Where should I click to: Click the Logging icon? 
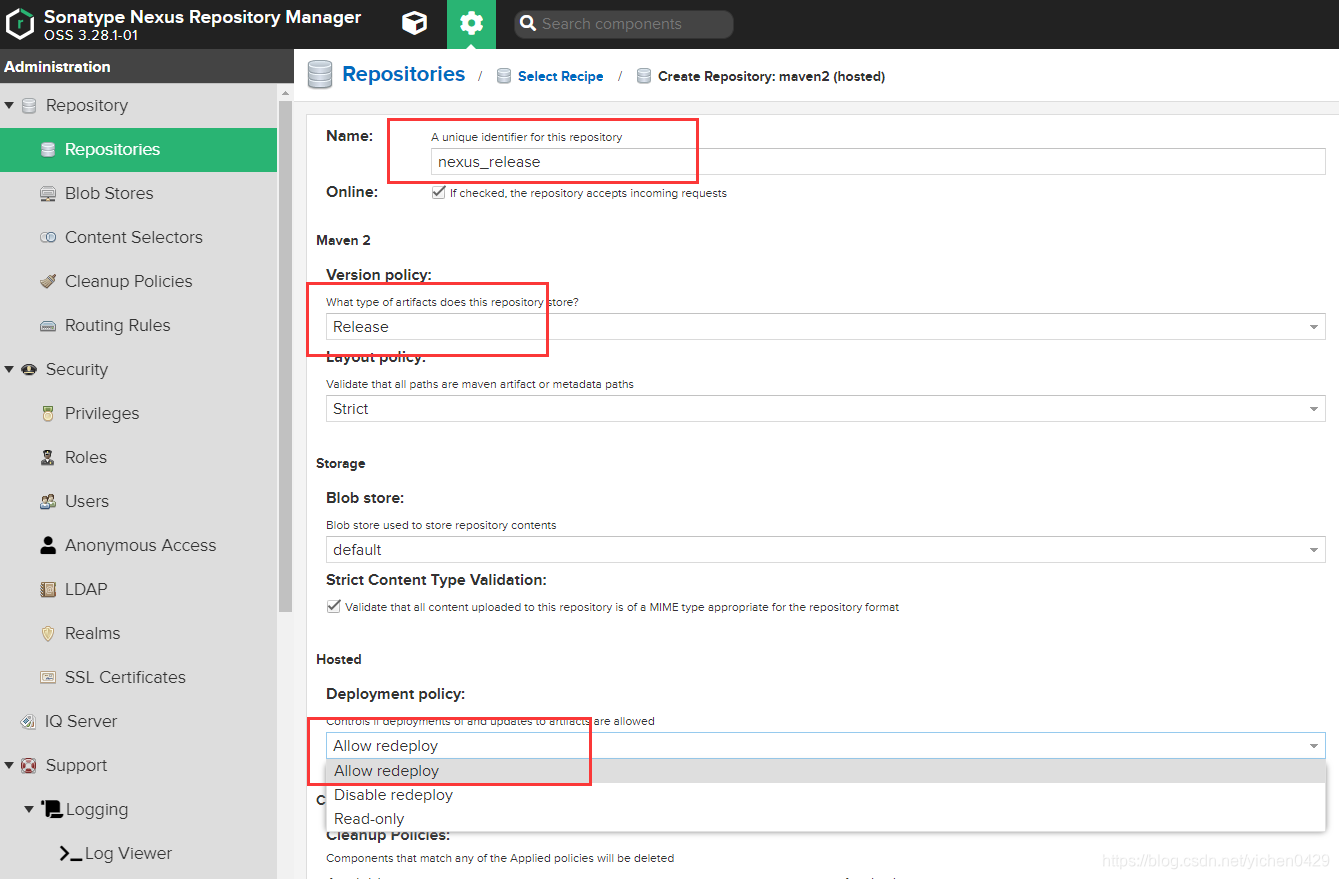pos(52,809)
